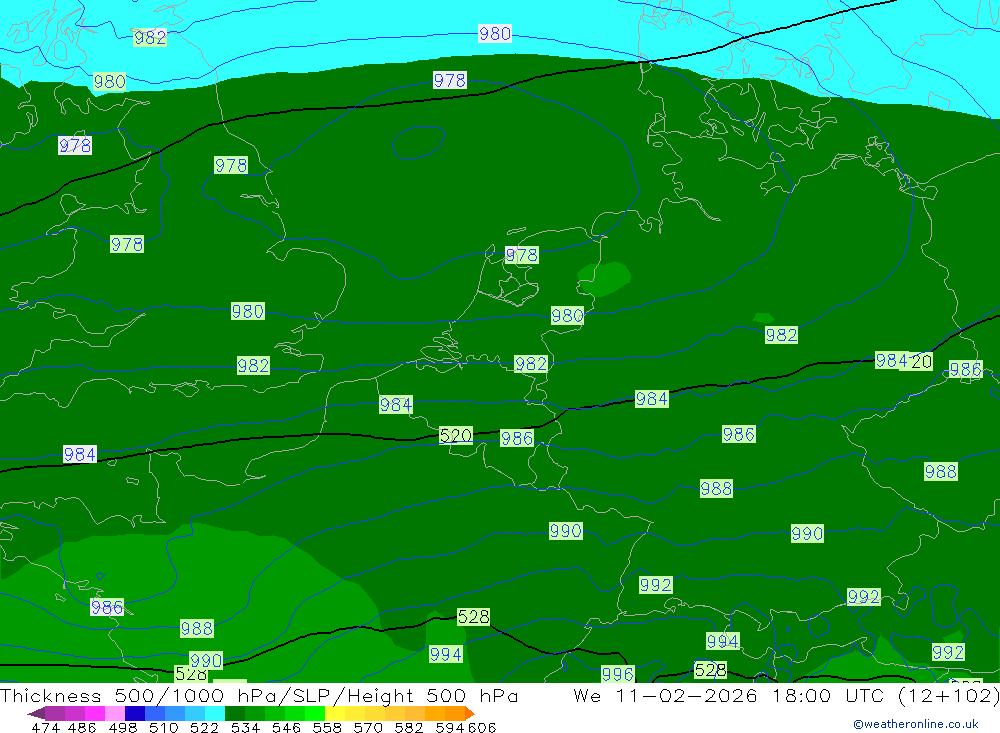This screenshot has width=1000, height=733.
Task: Select the dark purple legend swatch above 474
Action: pos(55,713)
